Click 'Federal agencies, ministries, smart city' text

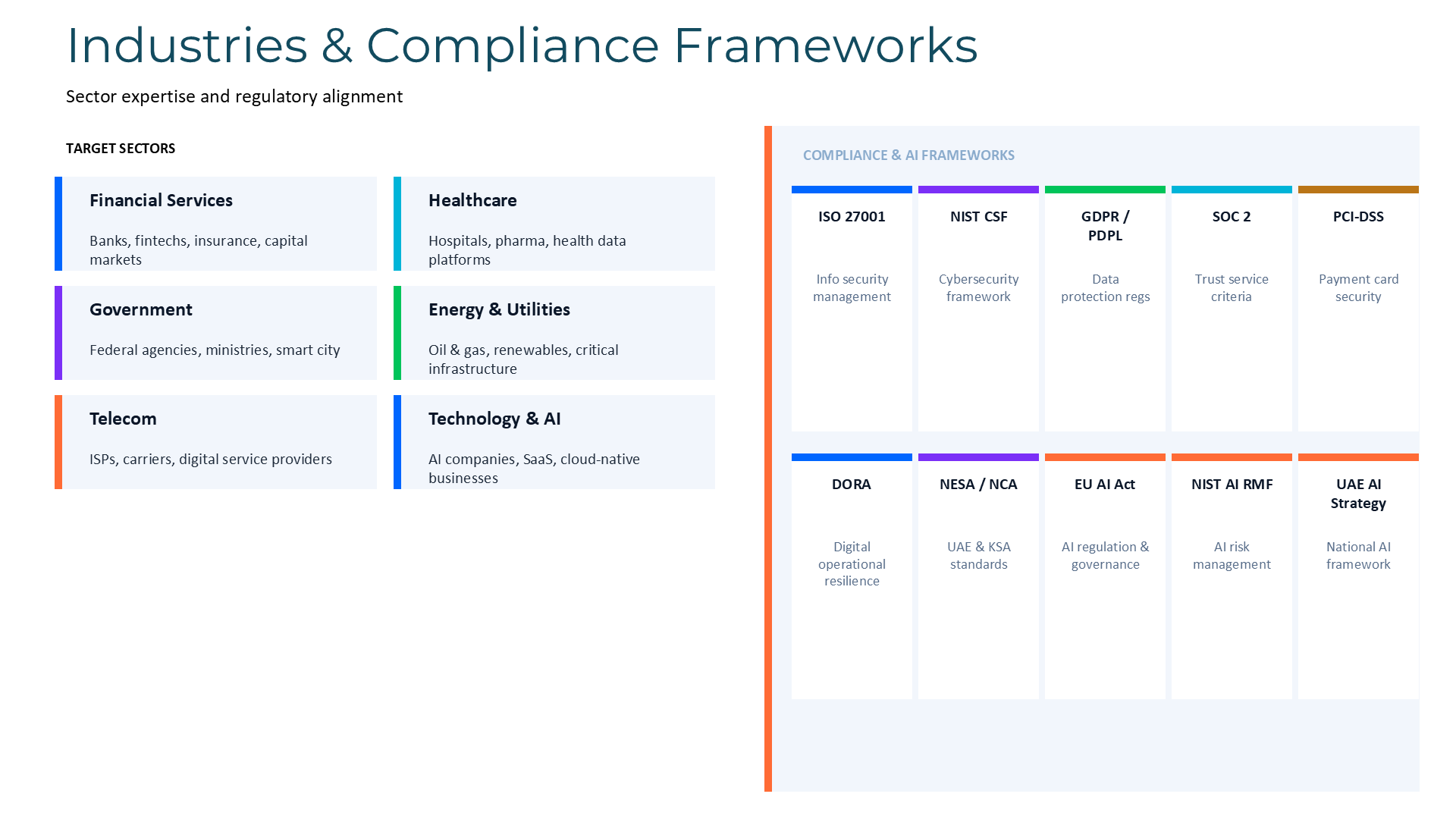(215, 350)
